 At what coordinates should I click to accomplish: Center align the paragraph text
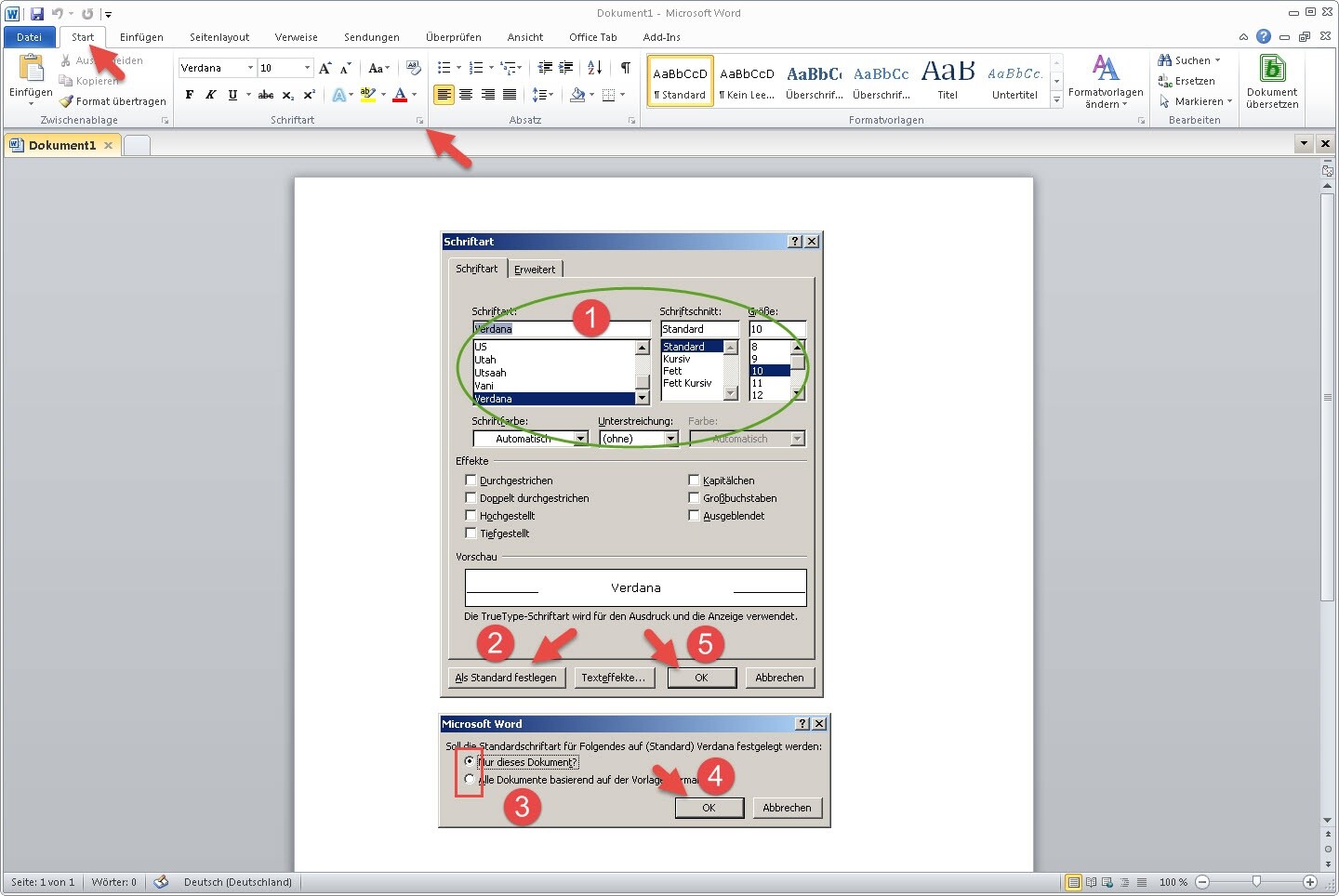(x=466, y=95)
